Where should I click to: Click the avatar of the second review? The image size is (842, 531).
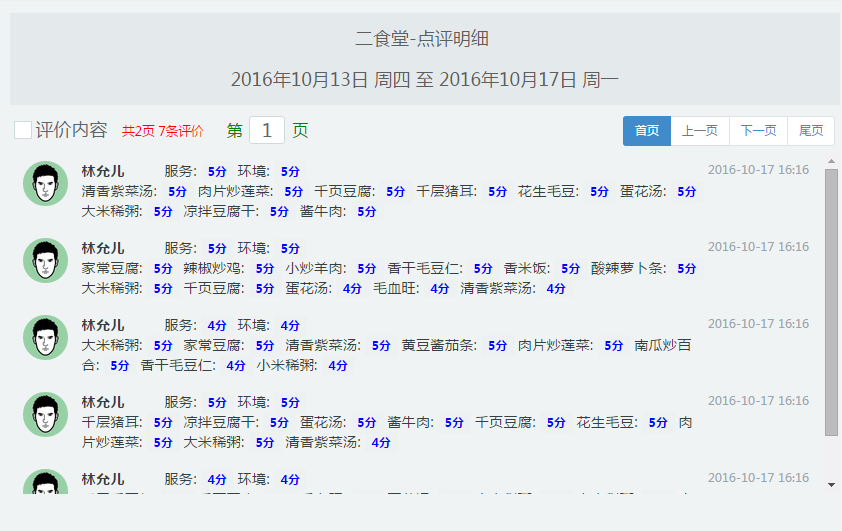point(45,260)
